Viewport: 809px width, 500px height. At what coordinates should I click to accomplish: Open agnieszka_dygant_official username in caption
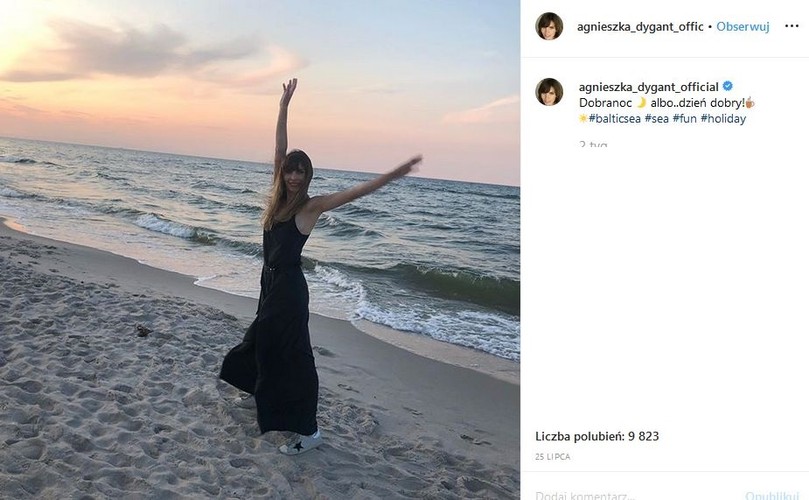pos(649,87)
